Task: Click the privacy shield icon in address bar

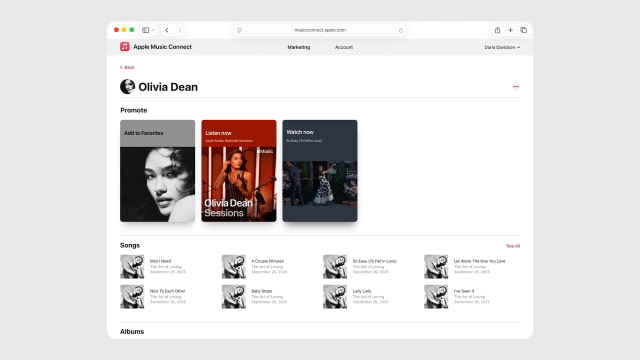Action: click(x=239, y=30)
